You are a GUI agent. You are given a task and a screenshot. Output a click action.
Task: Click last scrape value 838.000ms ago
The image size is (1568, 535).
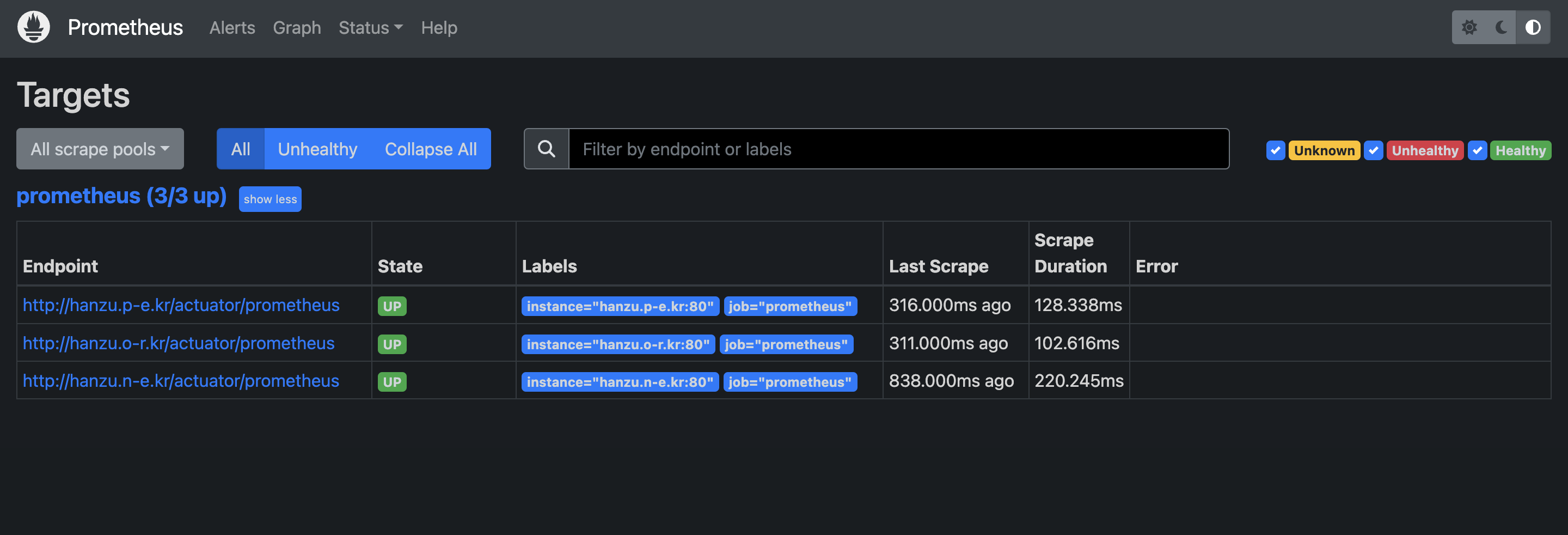[951, 381]
